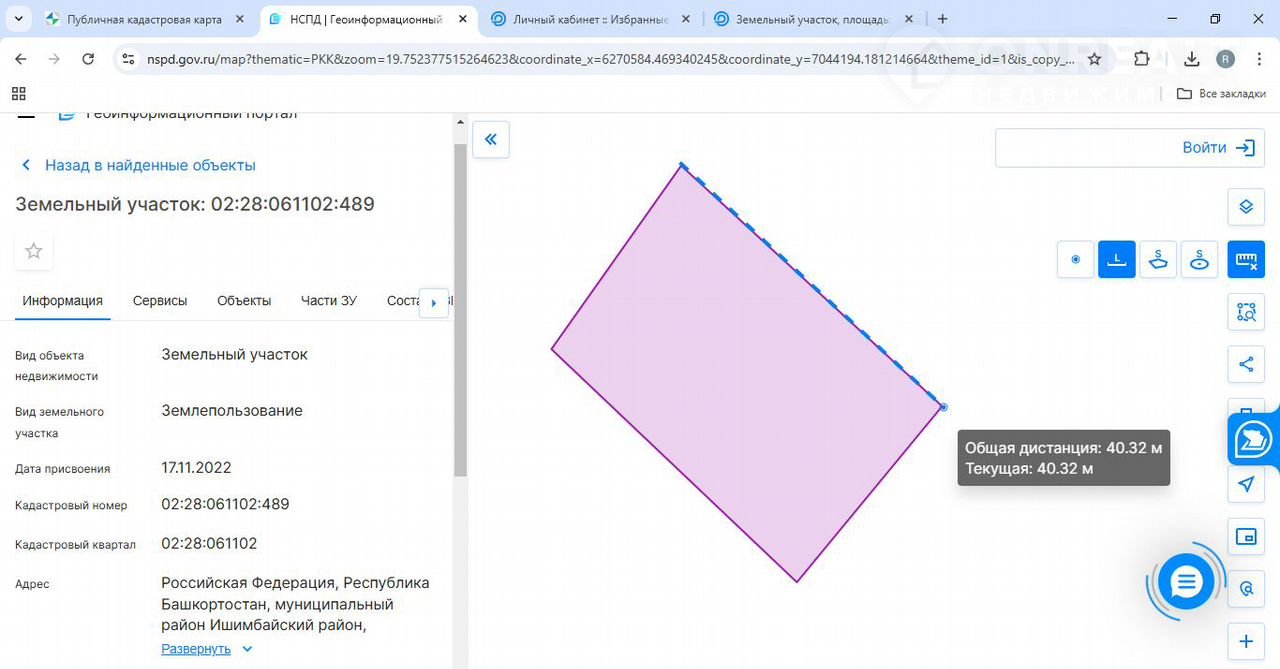The height and width of the screenshot is (669, 1280).
Task: Select the polygon area measurement tool
Action: 1158,260
